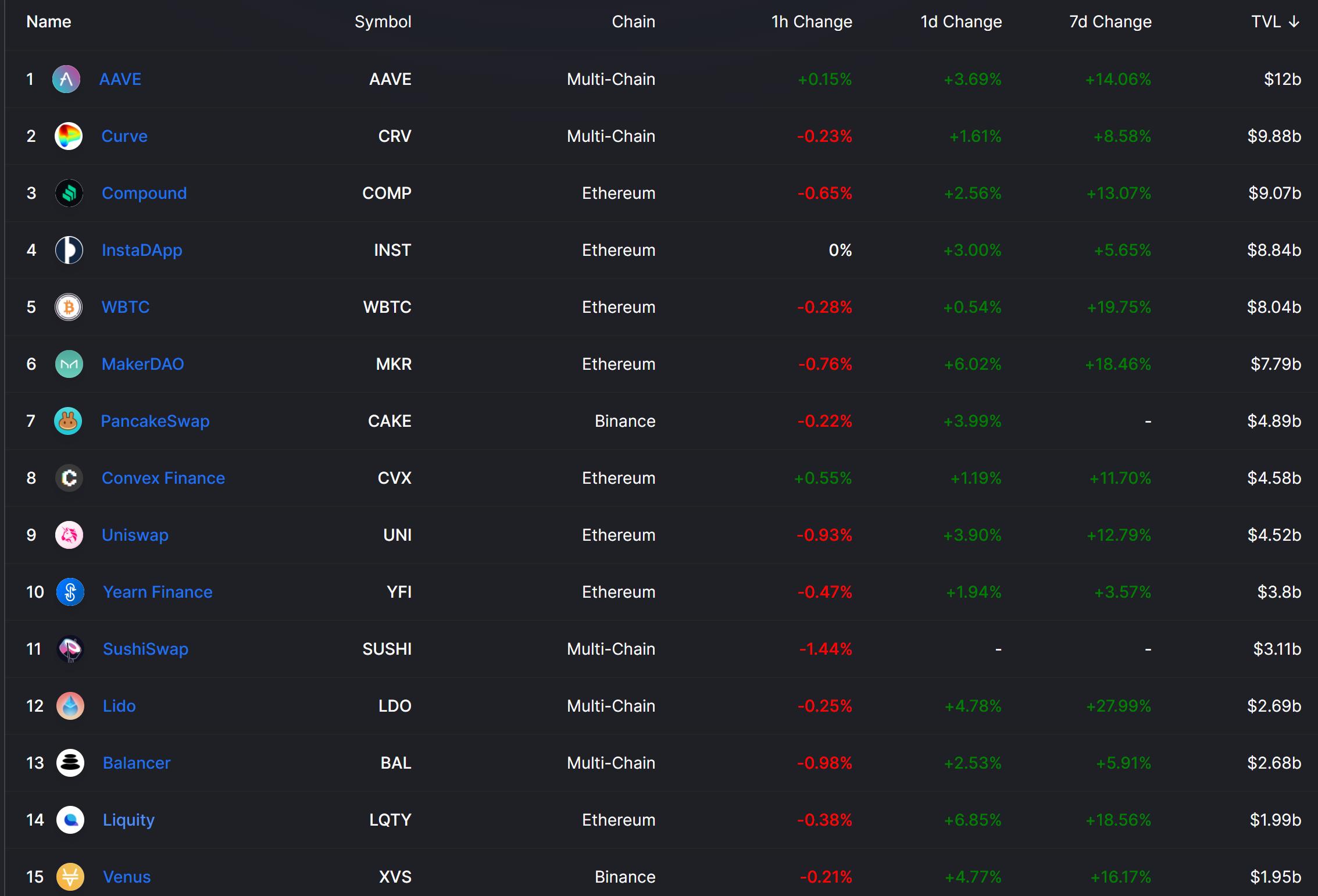Open the Convex Finance protocol link
1318x896 pixels.
point(163,478)
